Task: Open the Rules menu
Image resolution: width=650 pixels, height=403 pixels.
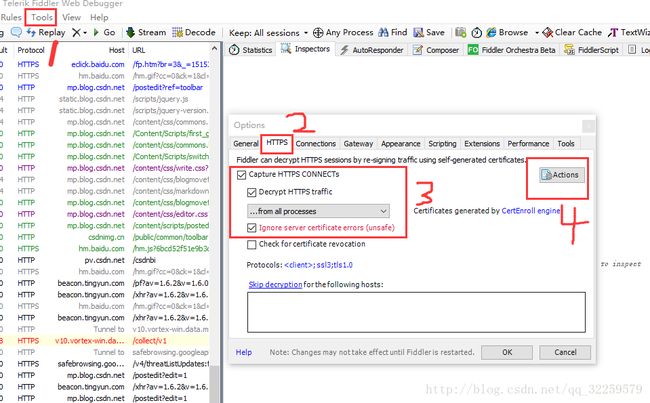Action: click(x=11, y=17)
